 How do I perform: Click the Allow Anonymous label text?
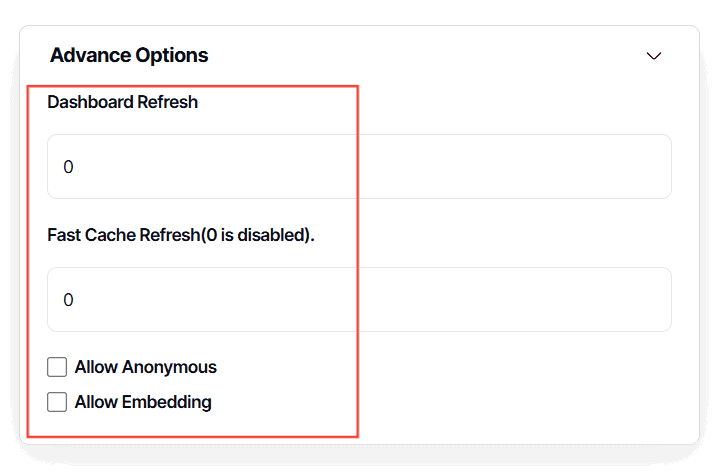pyautogui.click(x=145, y=367)
